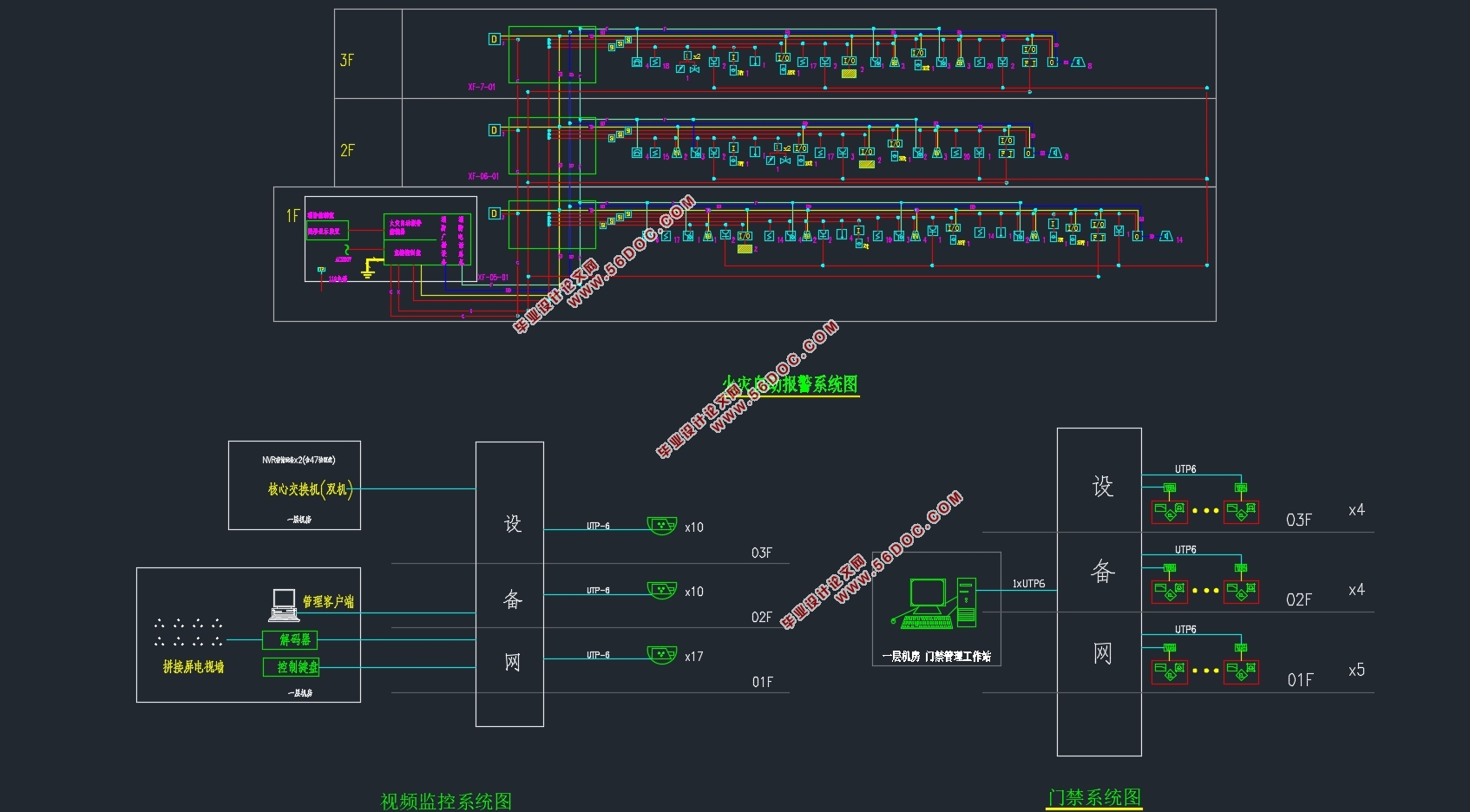Select the computer icon next to 管理客户端
The height and width of the screenshot is (812, 1470).
[x=285, y=606]
